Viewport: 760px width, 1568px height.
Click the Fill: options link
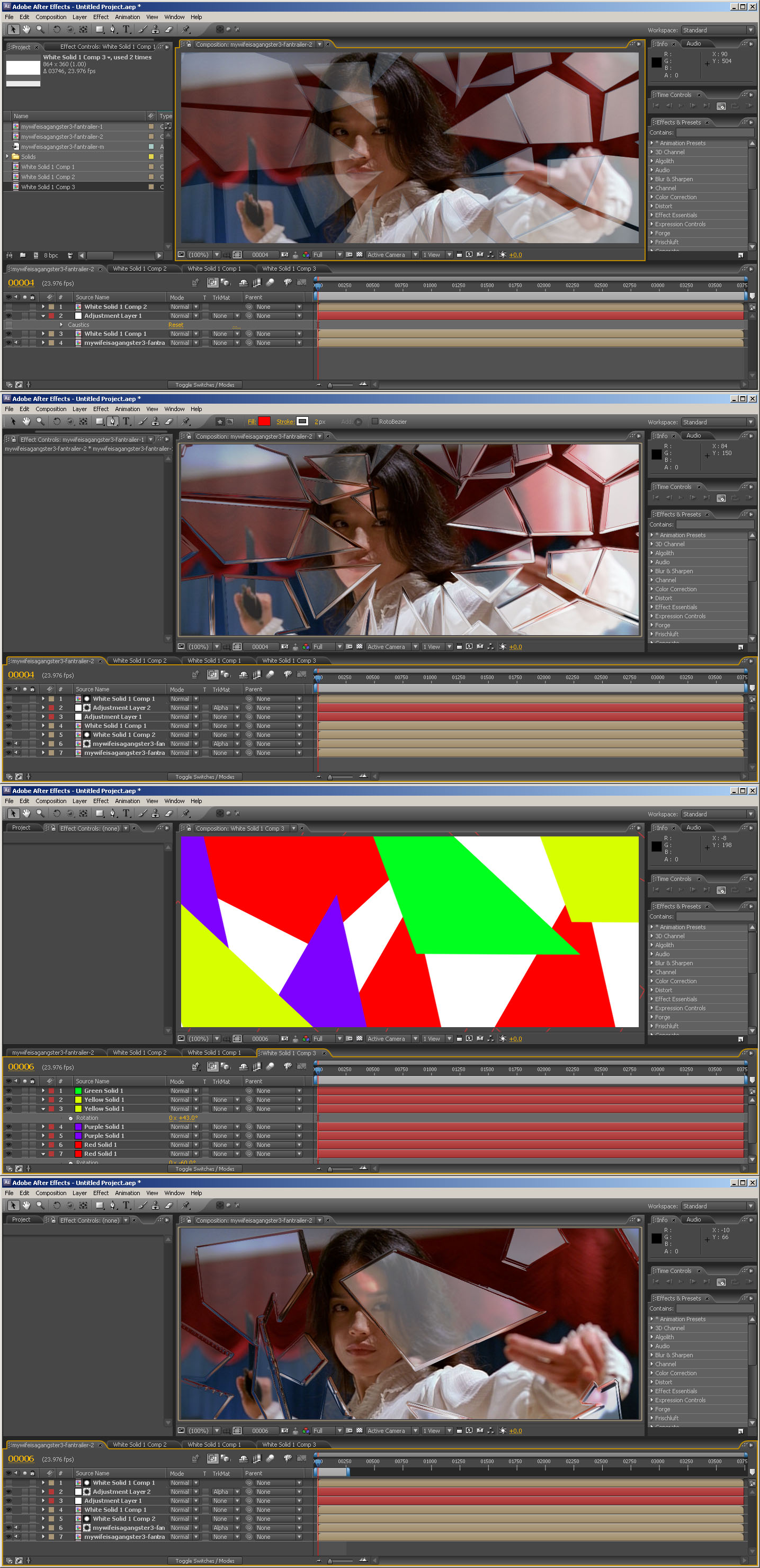tap(252, 422)
